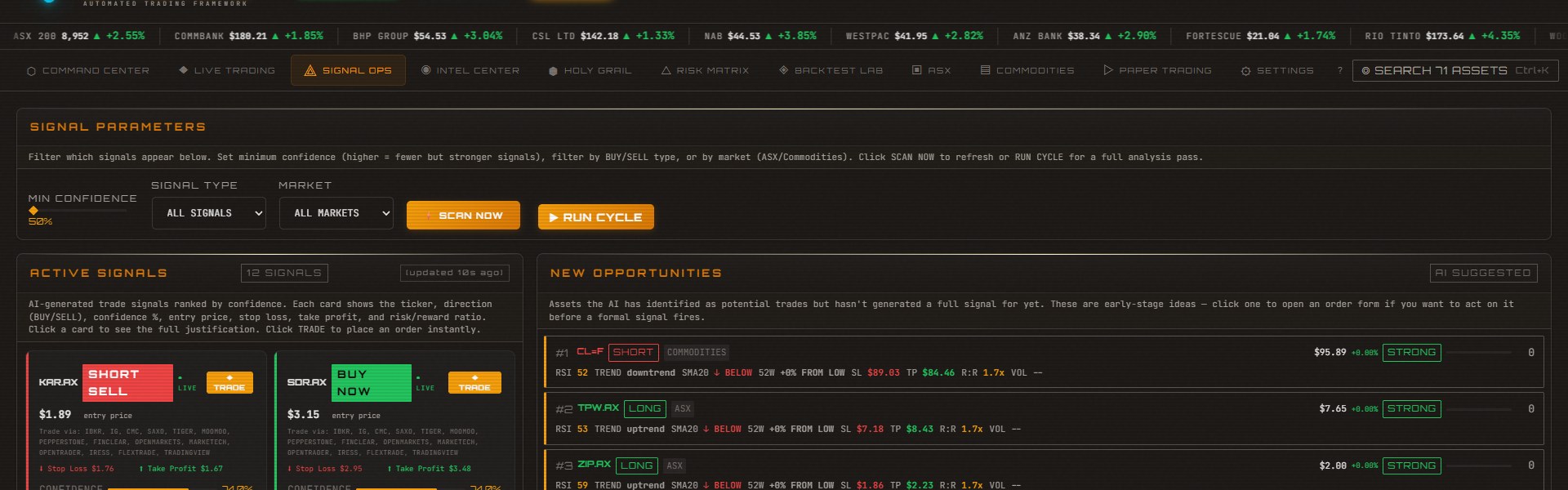Click Take Profit $3.48 on SDR.AX

click(x=429, y=469)
